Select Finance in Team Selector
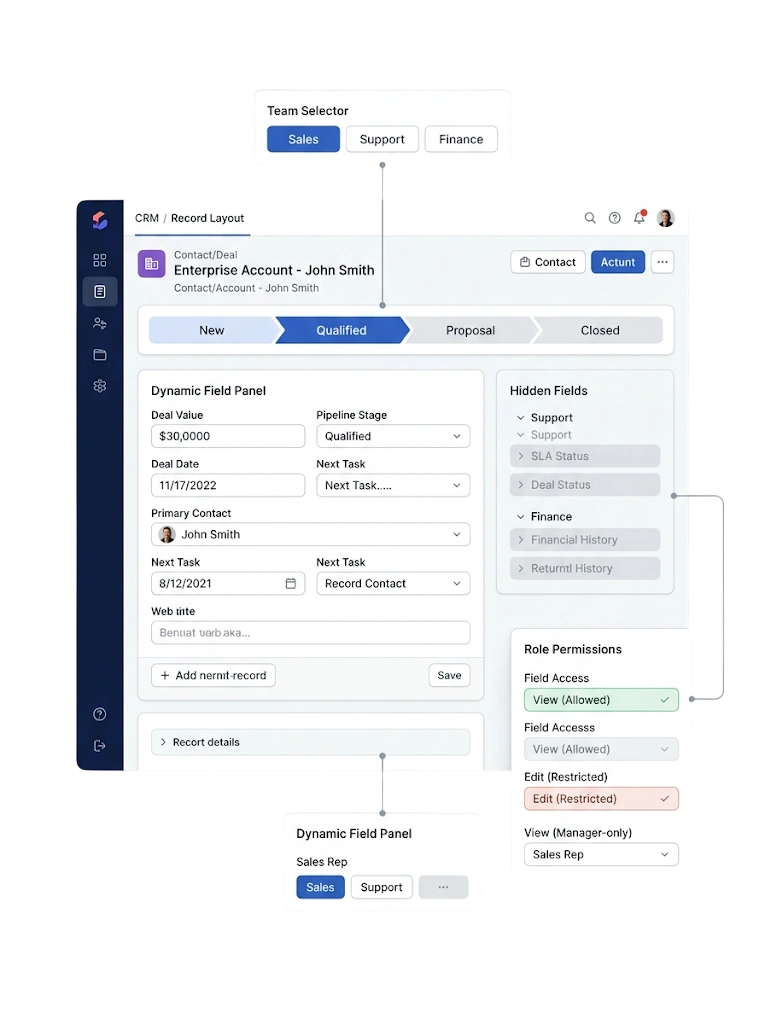765x1024 pixels. point(461,139)
